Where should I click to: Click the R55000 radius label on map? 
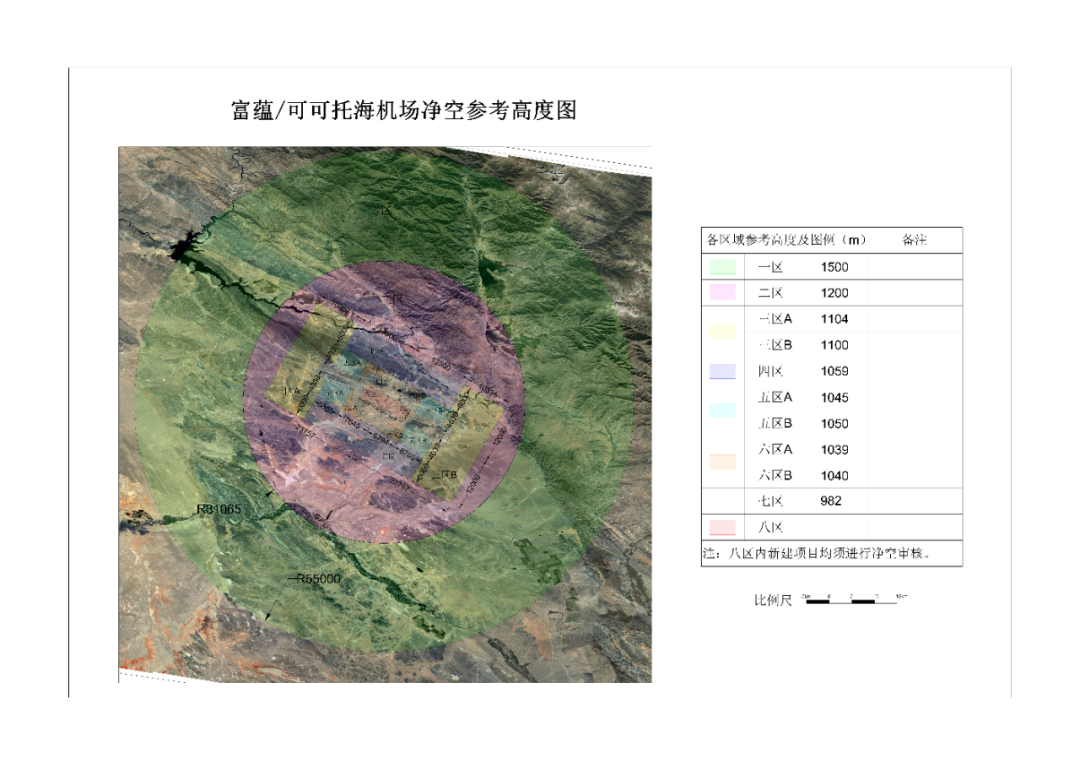pyautogui.click(x=316, y=579)
